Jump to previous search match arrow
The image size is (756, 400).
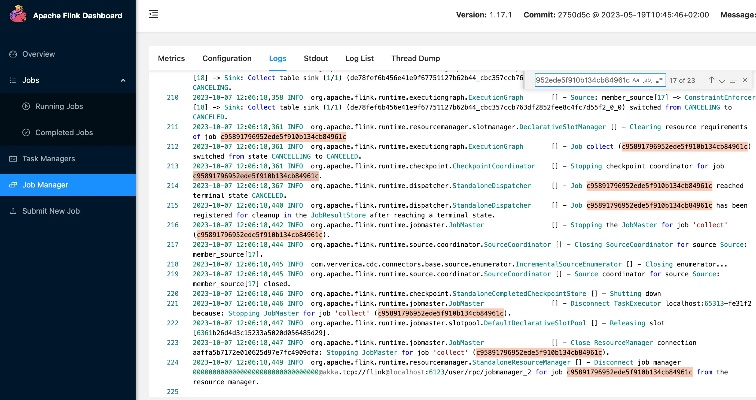(710, 78)
